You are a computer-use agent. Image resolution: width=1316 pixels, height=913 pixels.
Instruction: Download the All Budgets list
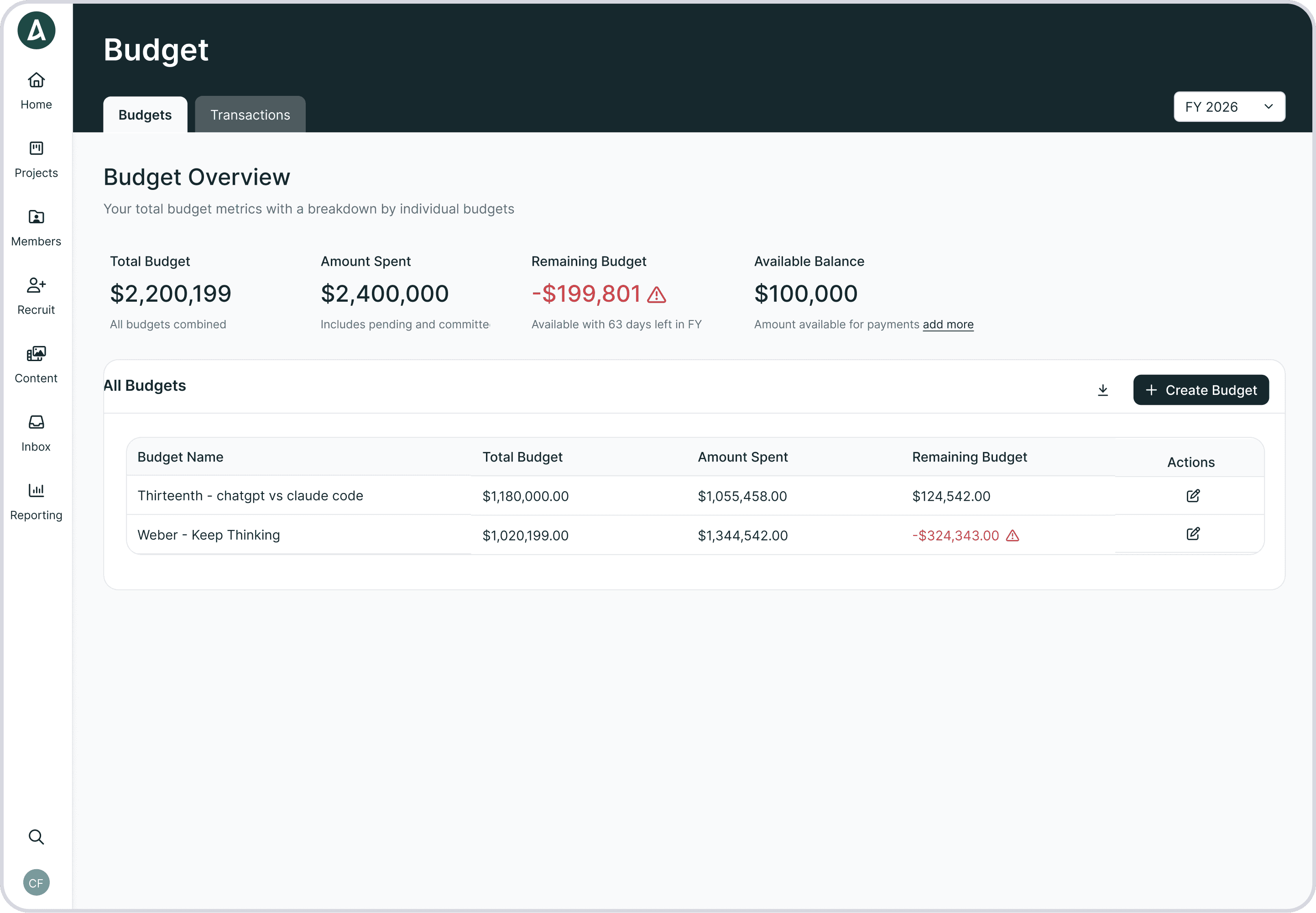(1103, 390)
